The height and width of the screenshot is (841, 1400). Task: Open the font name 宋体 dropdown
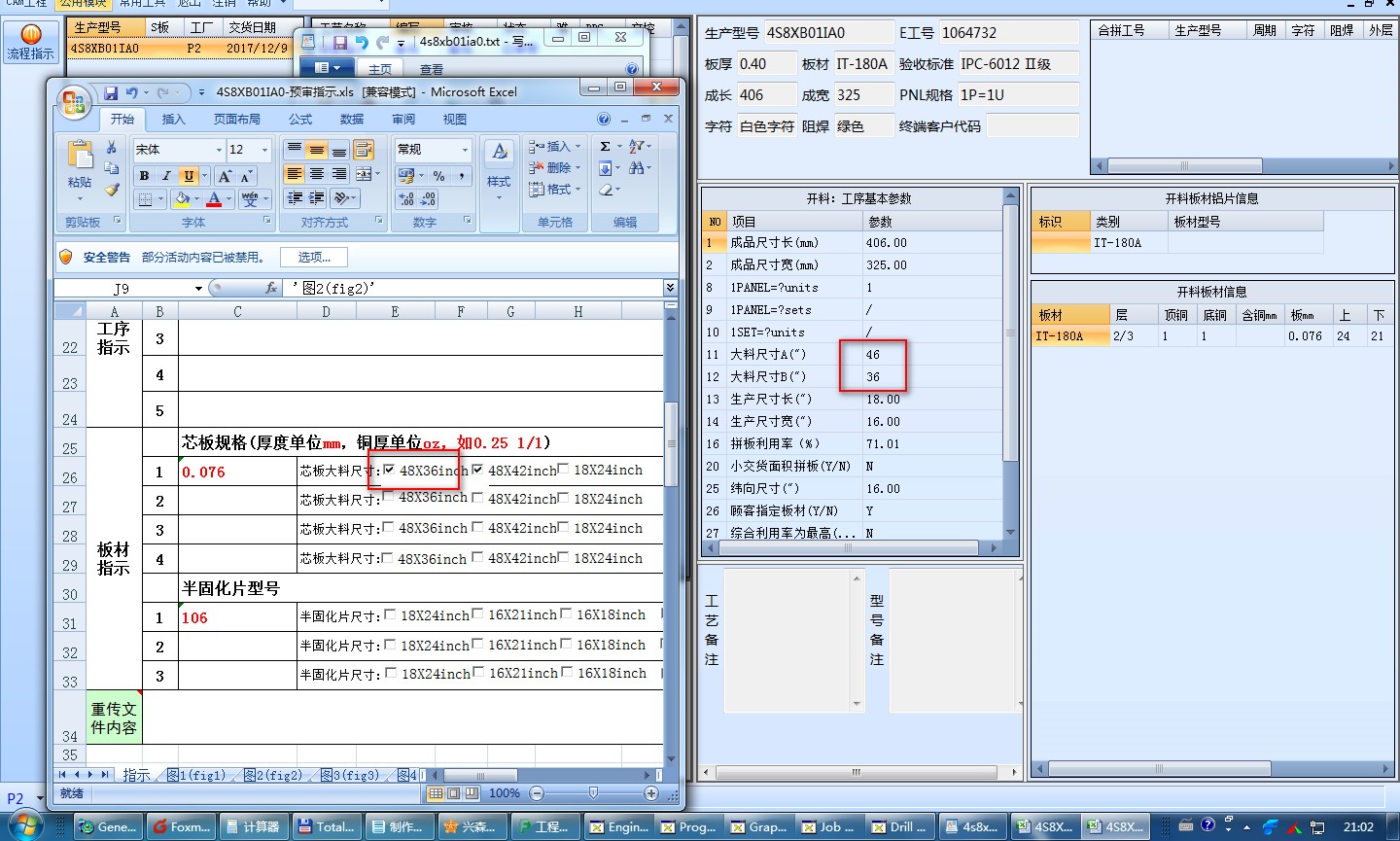(218, 150)
